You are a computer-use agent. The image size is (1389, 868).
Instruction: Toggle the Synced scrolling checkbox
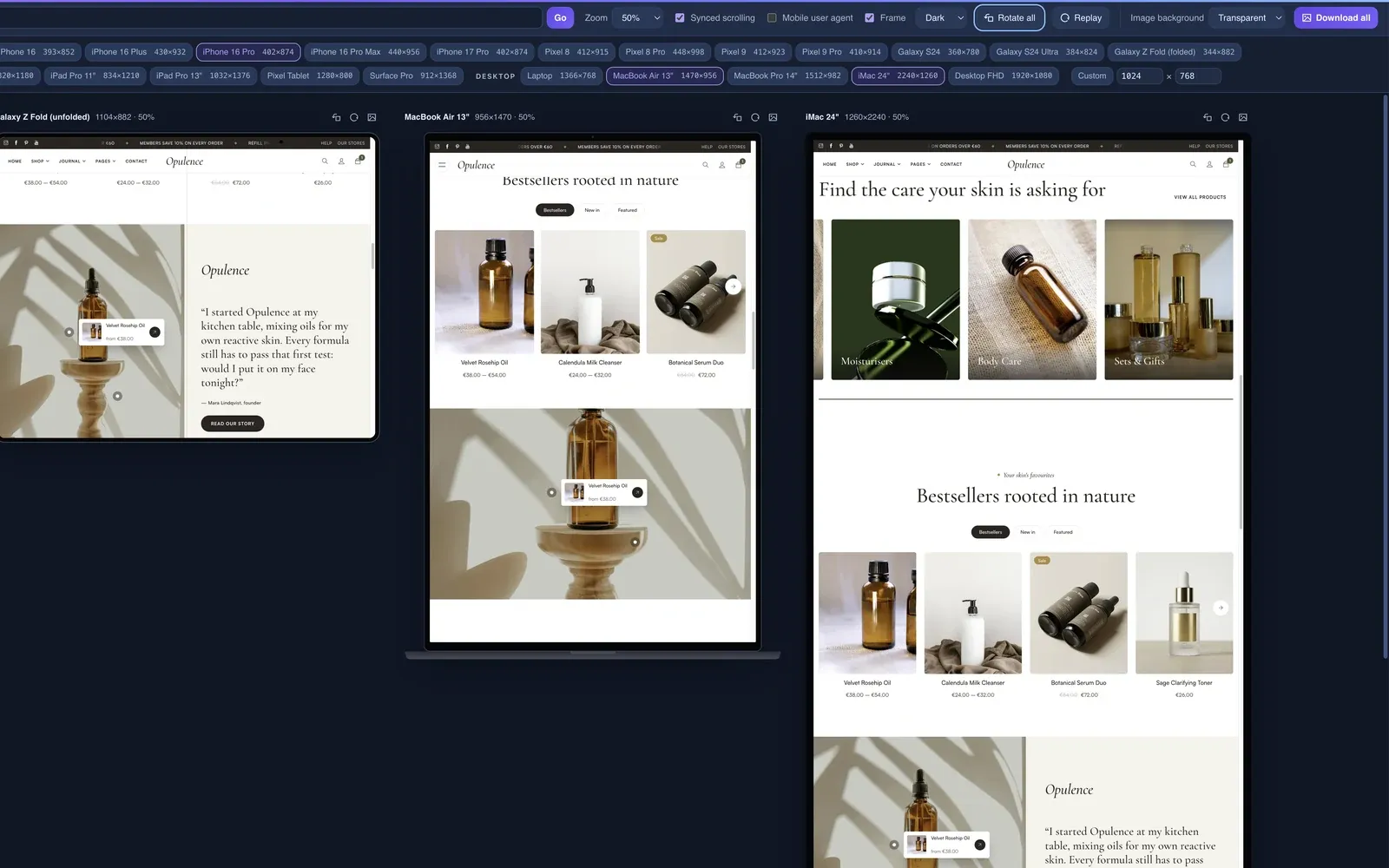coord(680,17)
